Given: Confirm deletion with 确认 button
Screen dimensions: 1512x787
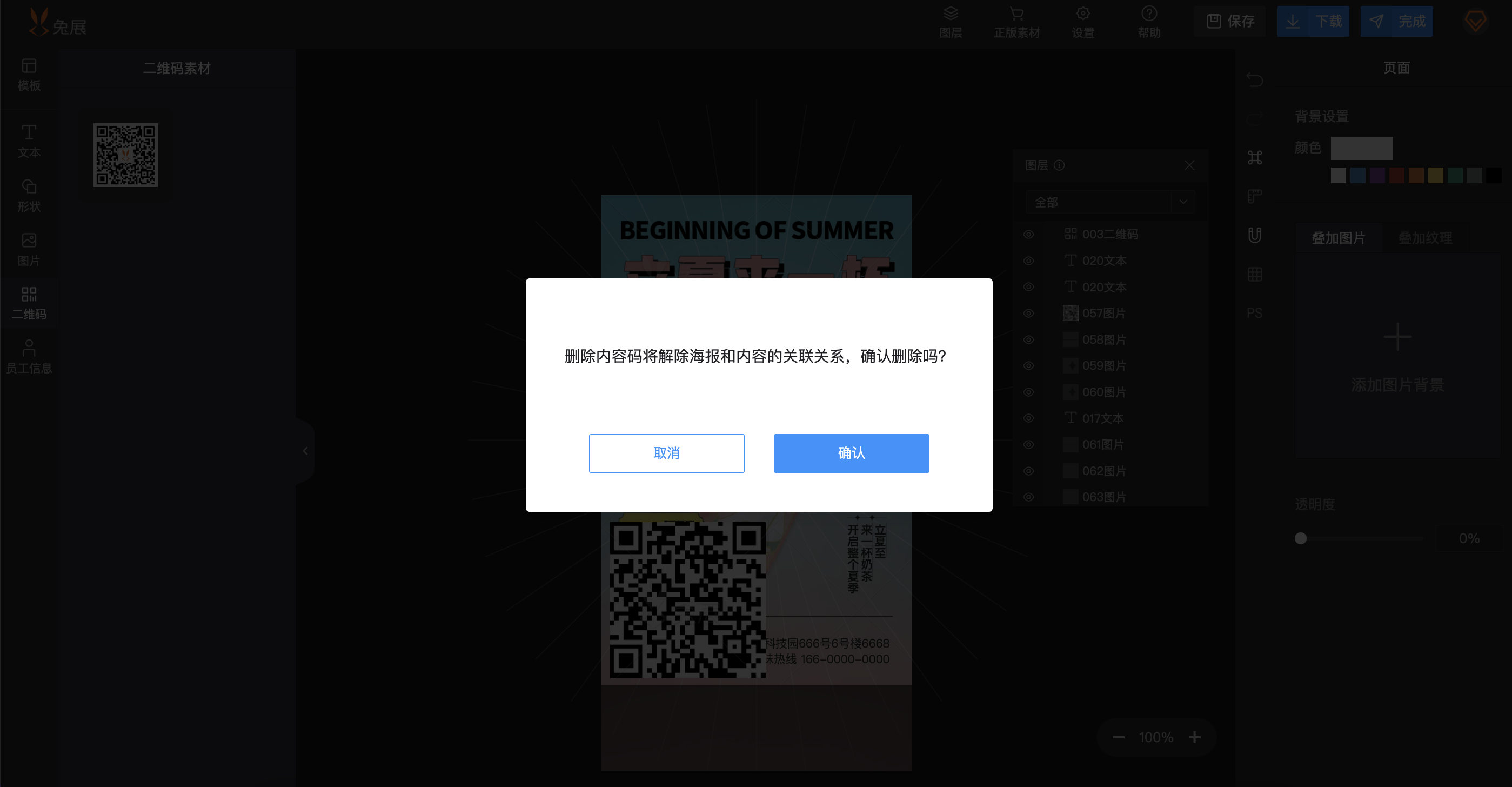Looking at the screenshot, I should click(x=851, y=453).
